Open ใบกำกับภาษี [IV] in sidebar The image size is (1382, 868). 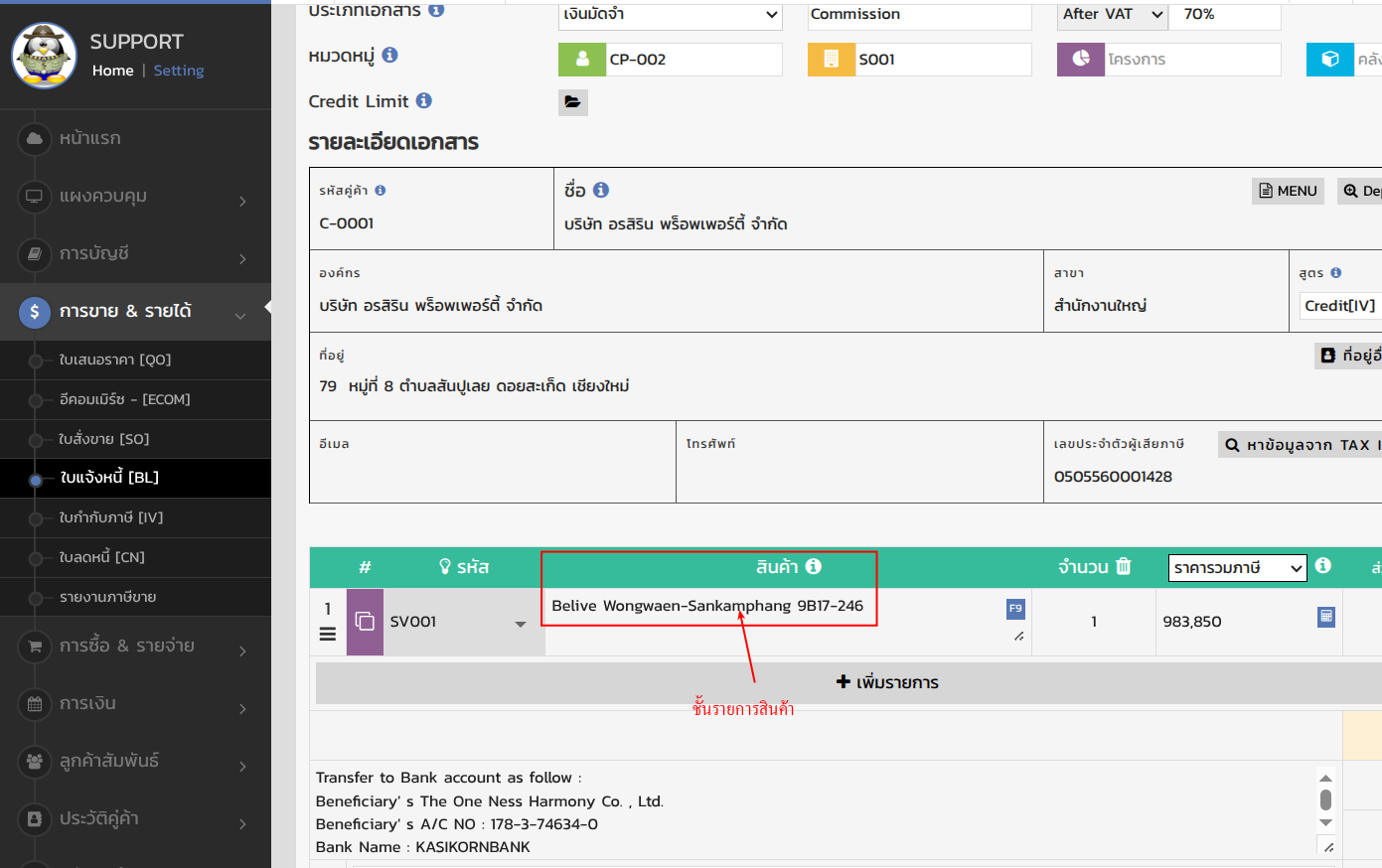(x=110, y=517)
